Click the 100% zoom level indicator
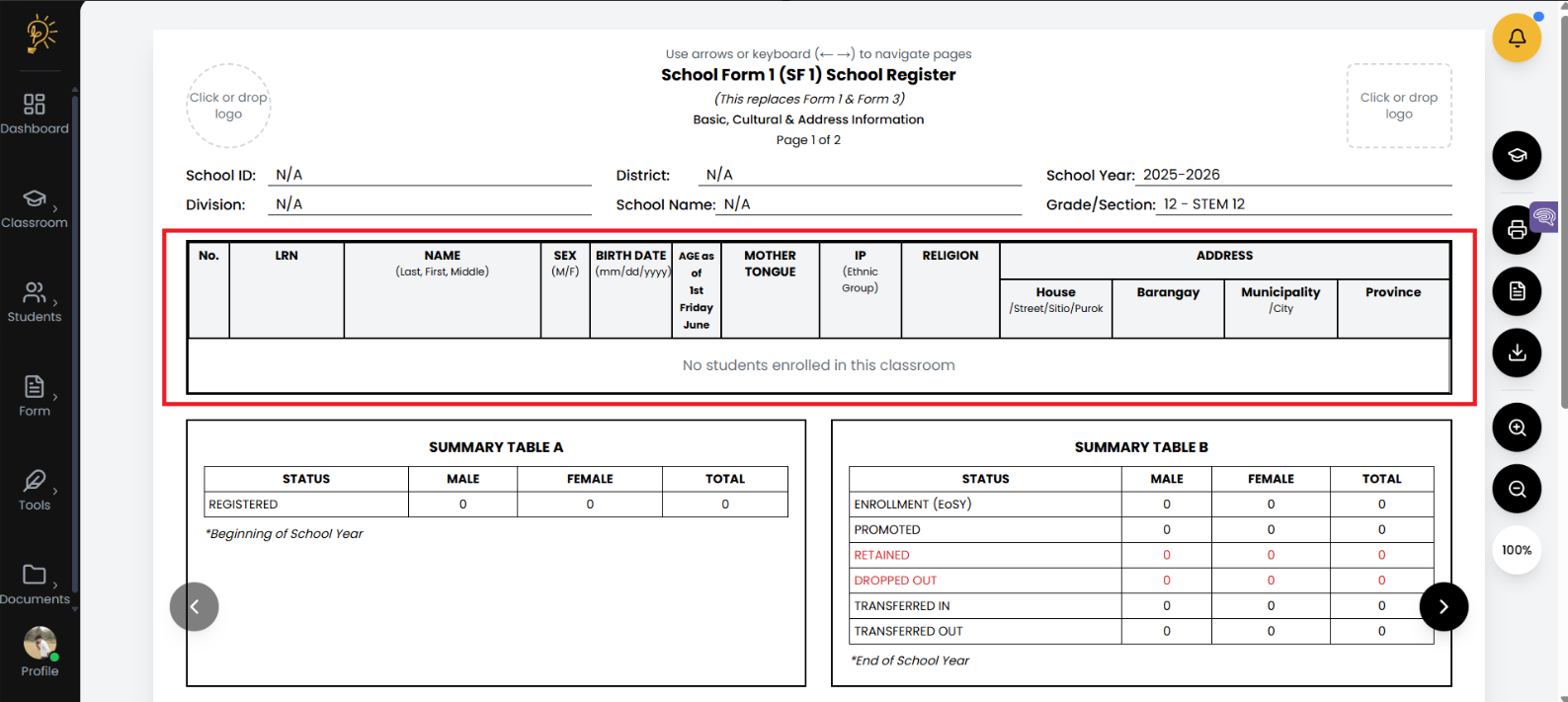This screenshot has width=1568, height=702. [1517, 550]
